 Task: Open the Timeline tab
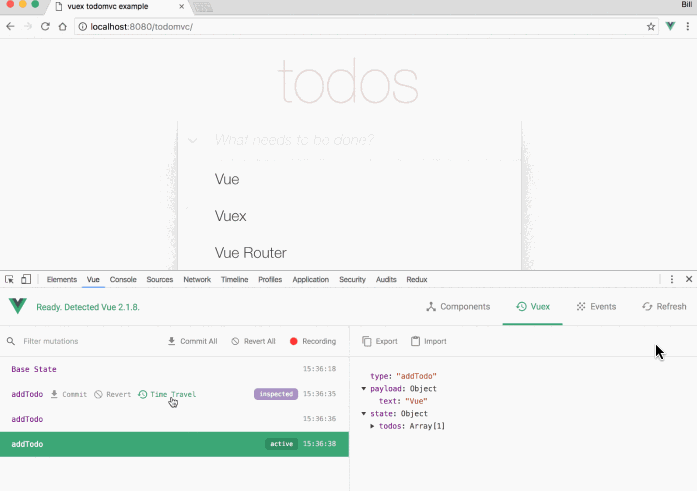point(234,279)
